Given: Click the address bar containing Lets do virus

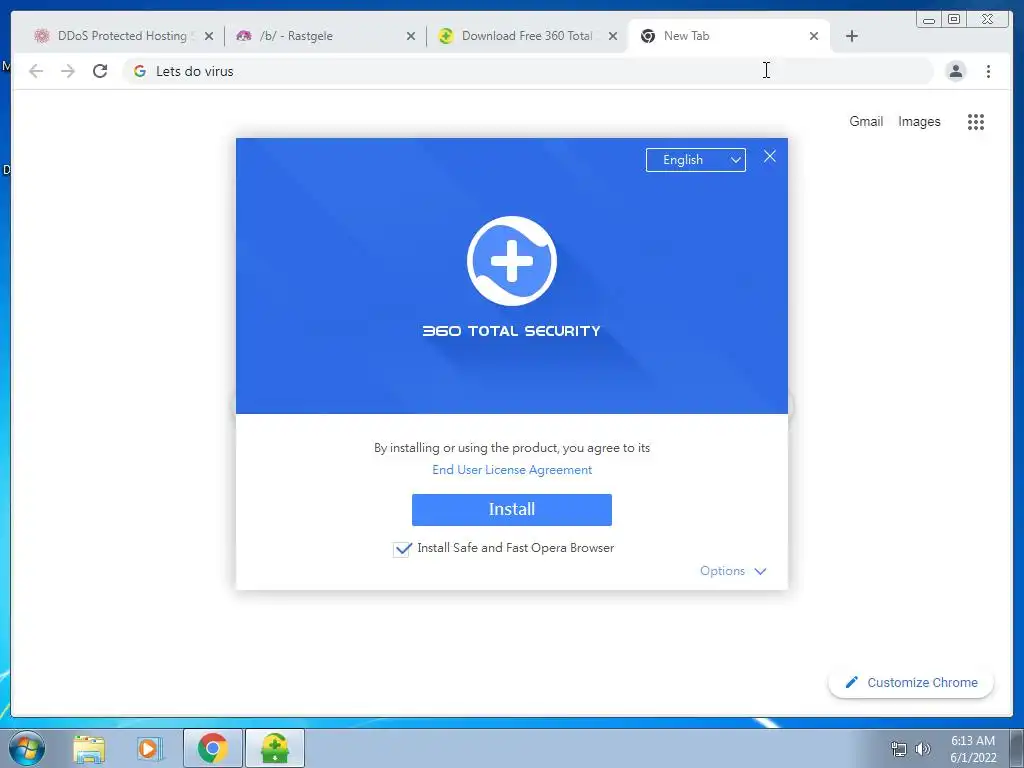Looking at the screenshot, I should (528, 71).
